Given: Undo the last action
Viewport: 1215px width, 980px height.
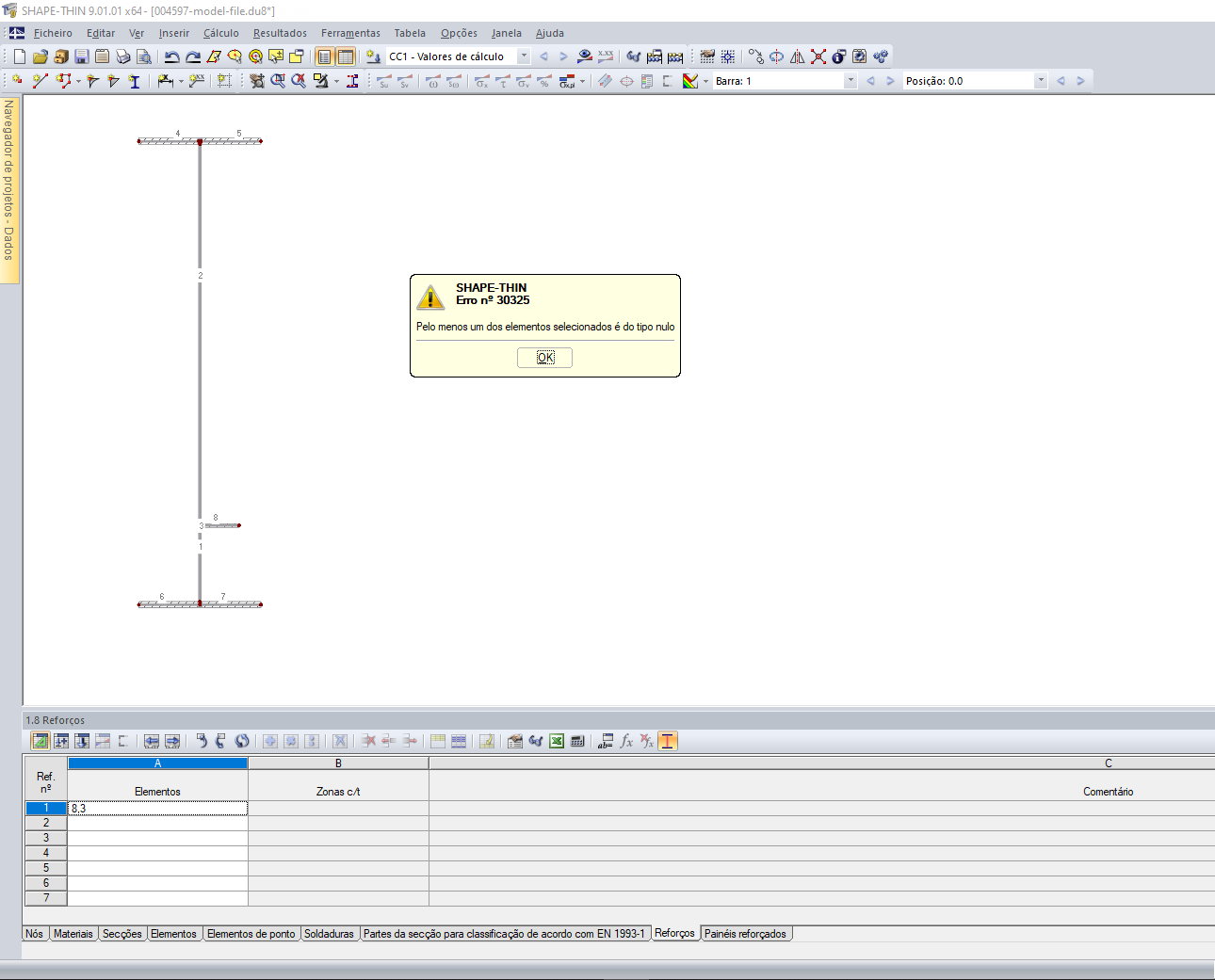Looking at the screenshot, I should [171, 56].
